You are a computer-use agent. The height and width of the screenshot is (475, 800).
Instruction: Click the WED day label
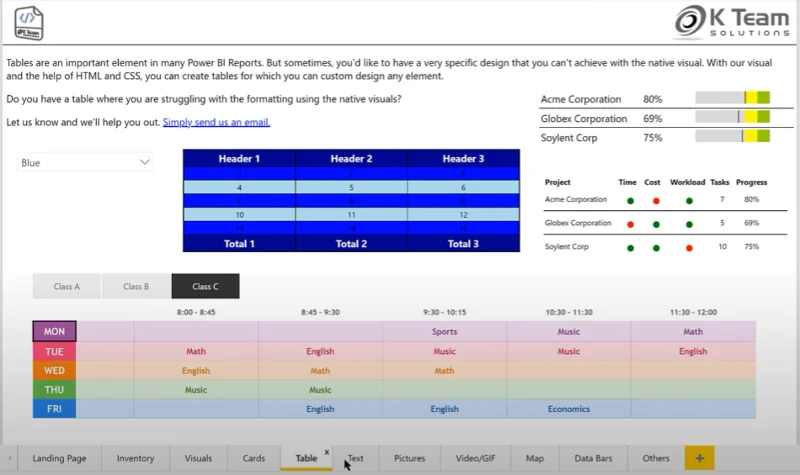pos(55,370)
